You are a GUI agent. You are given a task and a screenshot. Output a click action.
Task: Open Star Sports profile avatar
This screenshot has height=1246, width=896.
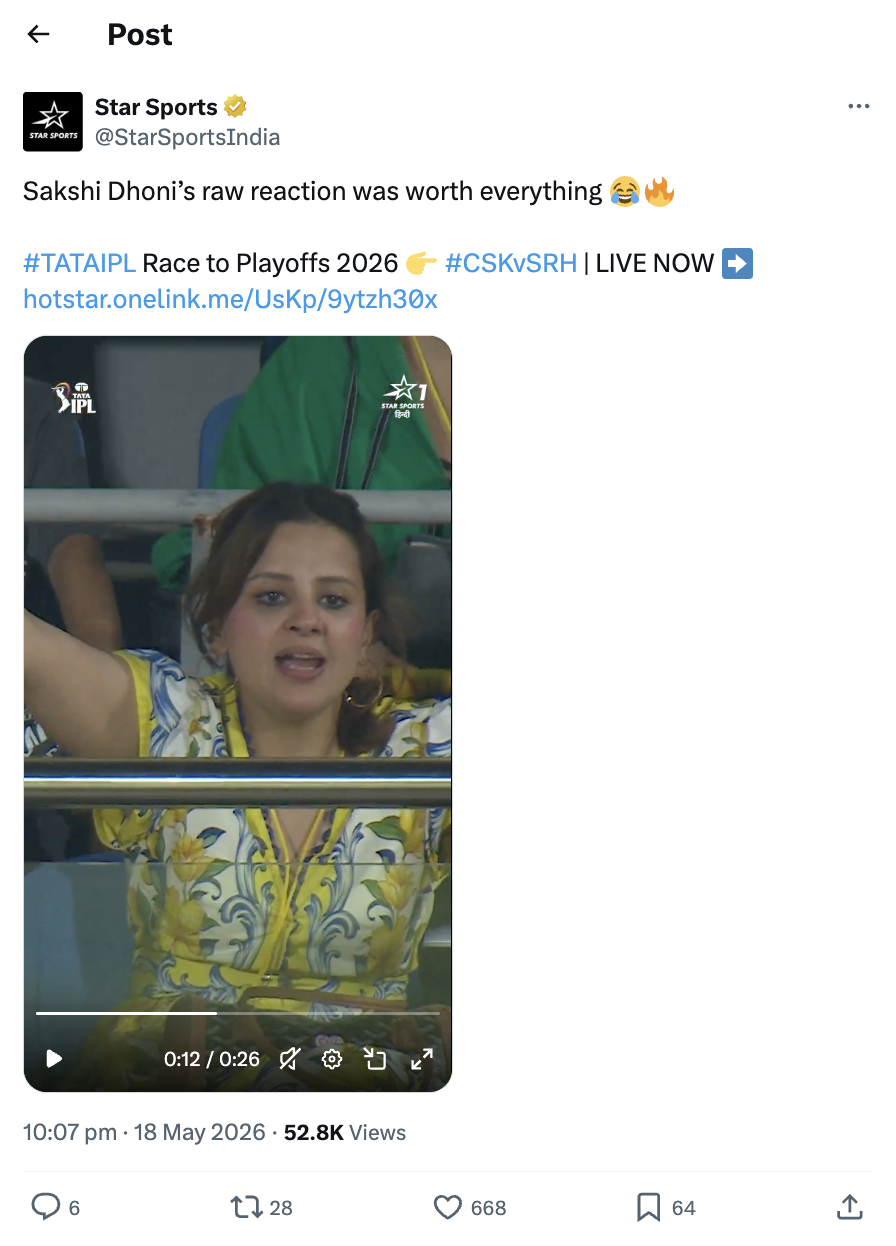(53, 122)
